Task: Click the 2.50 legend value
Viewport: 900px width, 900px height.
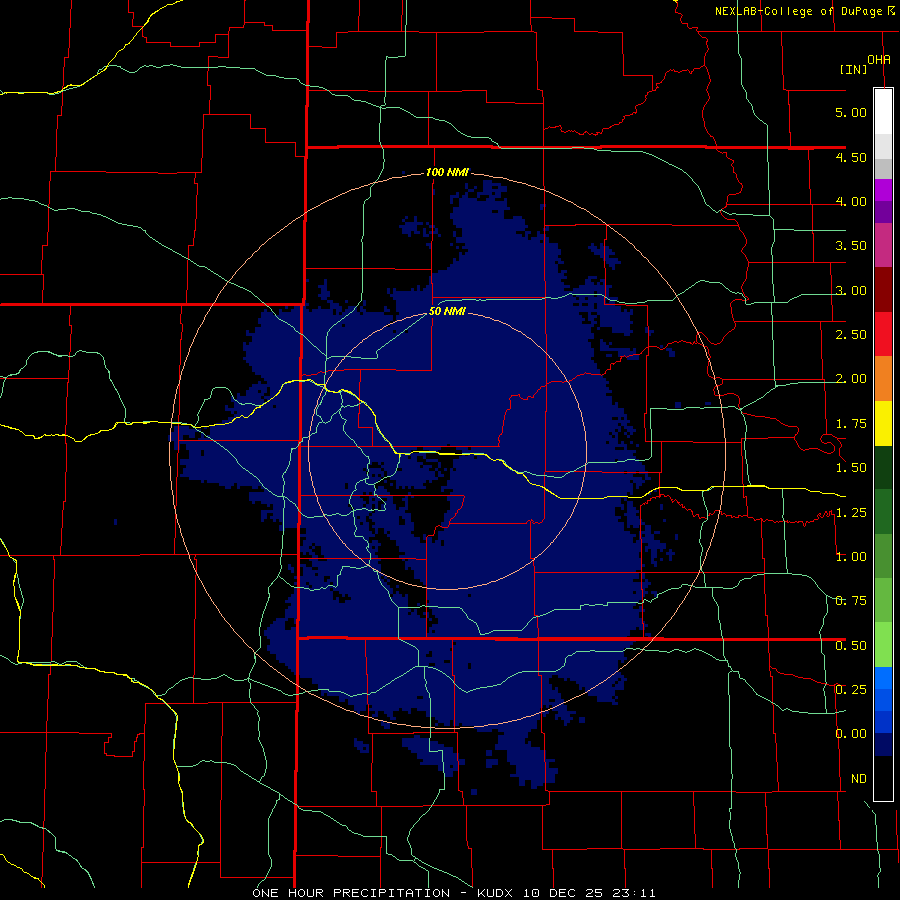Action: (851, 335)
